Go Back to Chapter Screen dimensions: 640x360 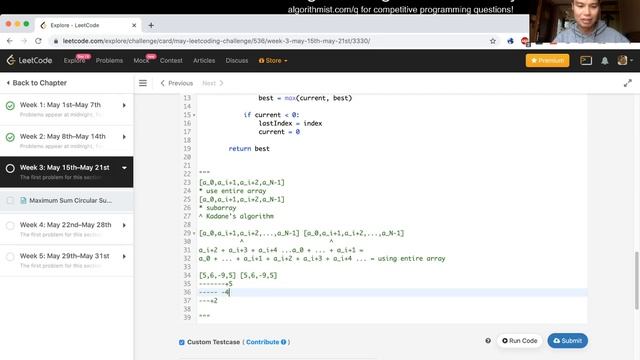click(36, 83)
